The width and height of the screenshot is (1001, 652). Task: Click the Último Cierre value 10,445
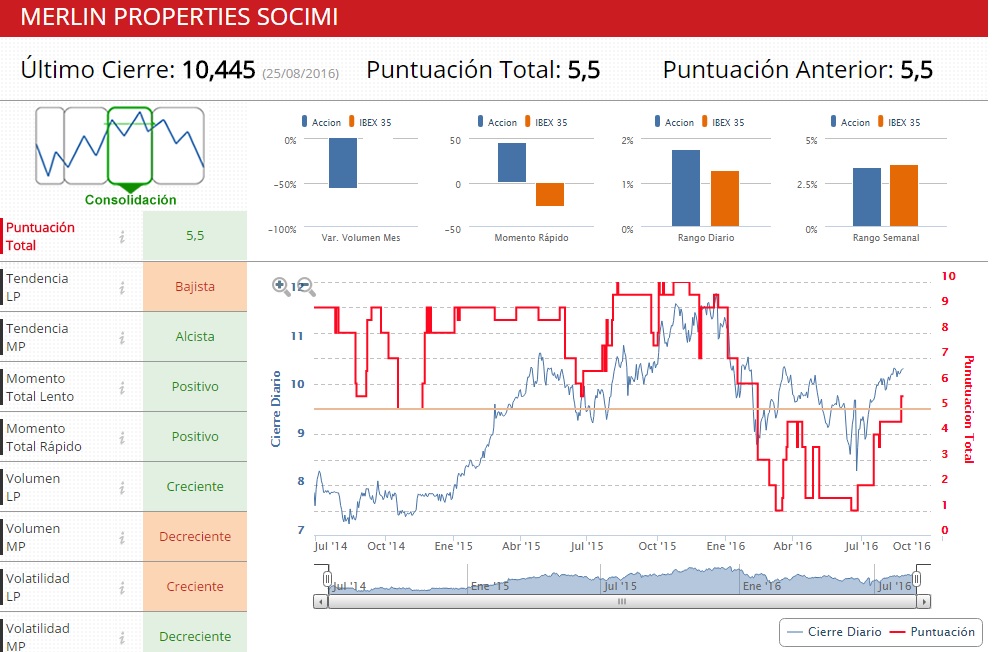(x=218, y=70)
